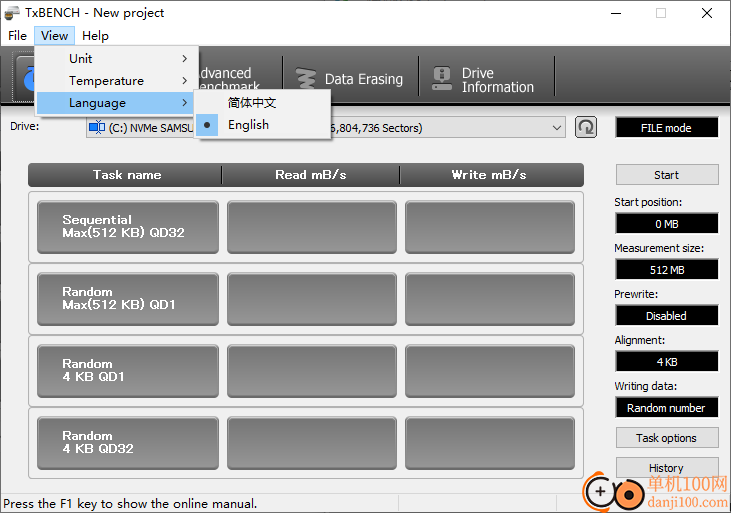Click the Data Erasing eraser icon
This screenshot has height=513, width=731.
[305, 79]
